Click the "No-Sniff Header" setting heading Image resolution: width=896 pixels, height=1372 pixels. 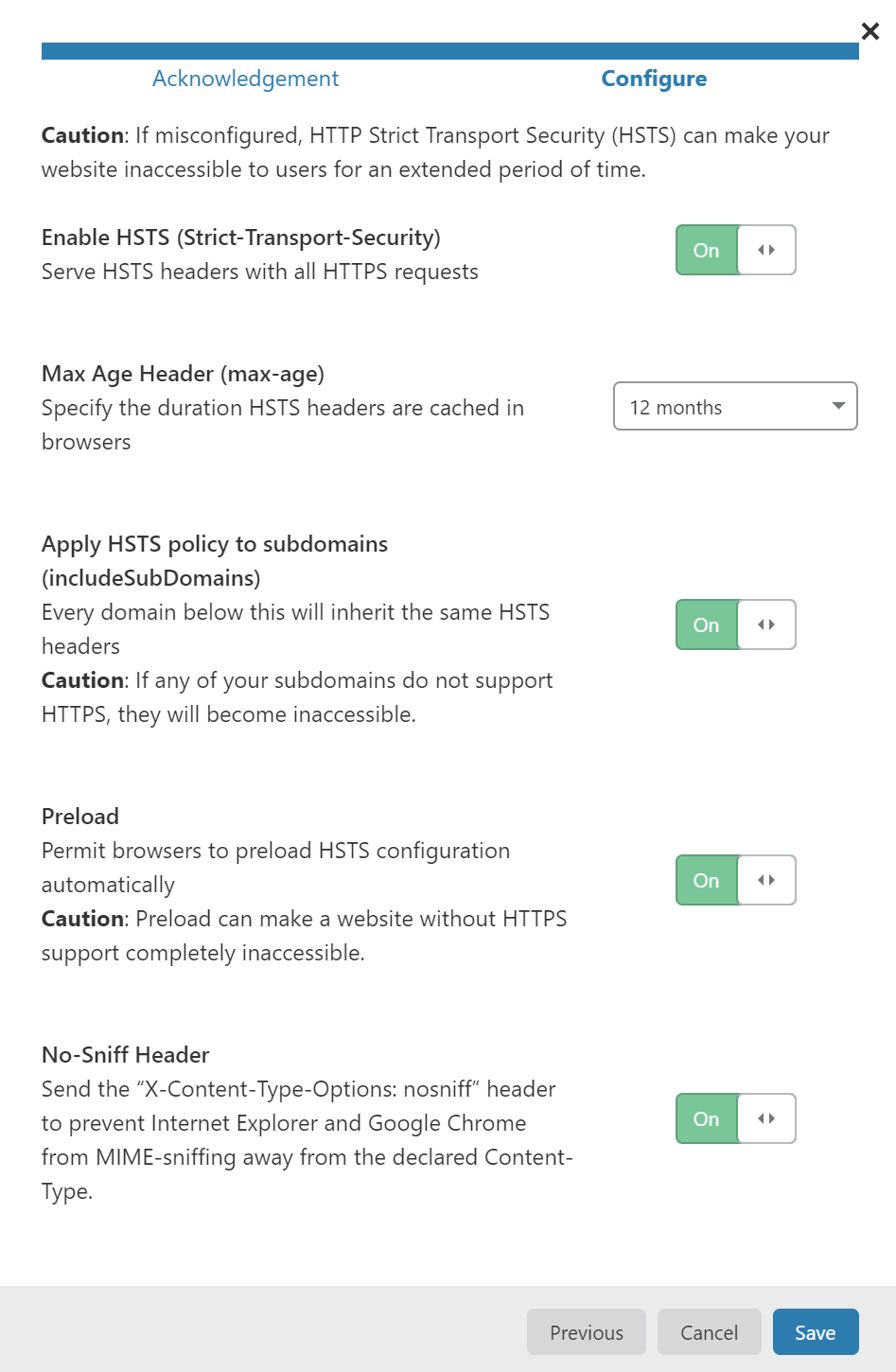click(x=126, y=1055)
